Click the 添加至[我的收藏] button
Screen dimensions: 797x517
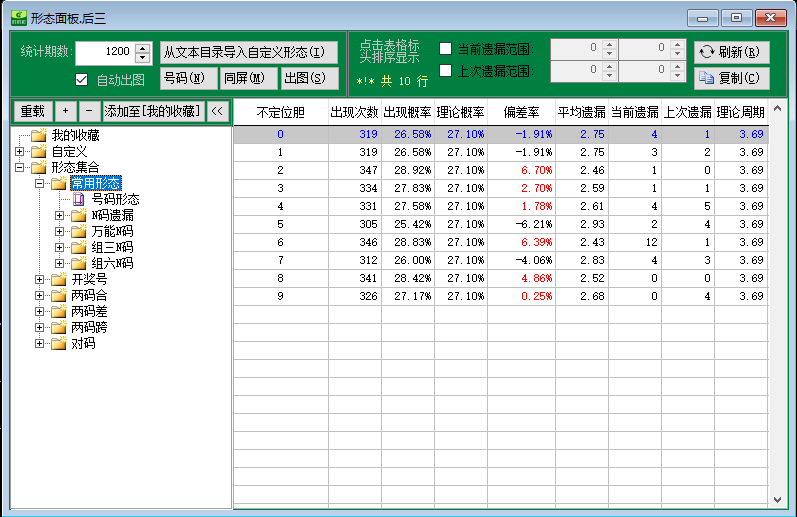click(x=153, y=111)
